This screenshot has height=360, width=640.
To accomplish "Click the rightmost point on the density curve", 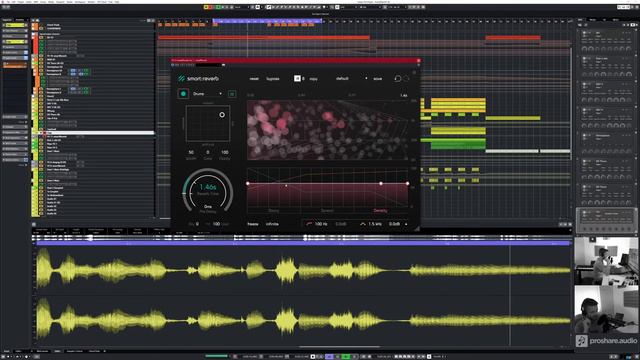I will (407, 184).
